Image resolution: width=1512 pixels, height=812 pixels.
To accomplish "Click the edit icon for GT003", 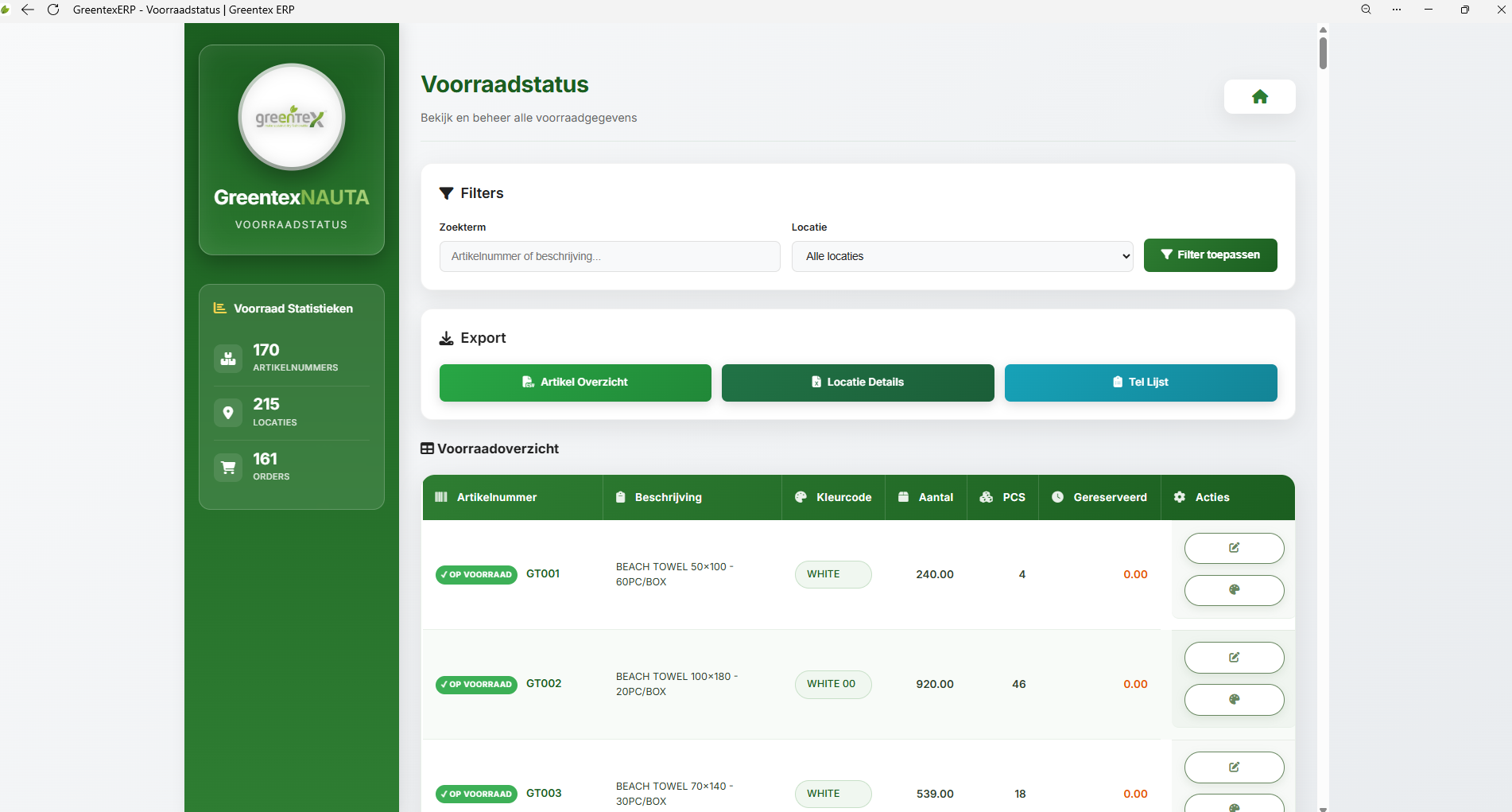I will point(1234,767).
